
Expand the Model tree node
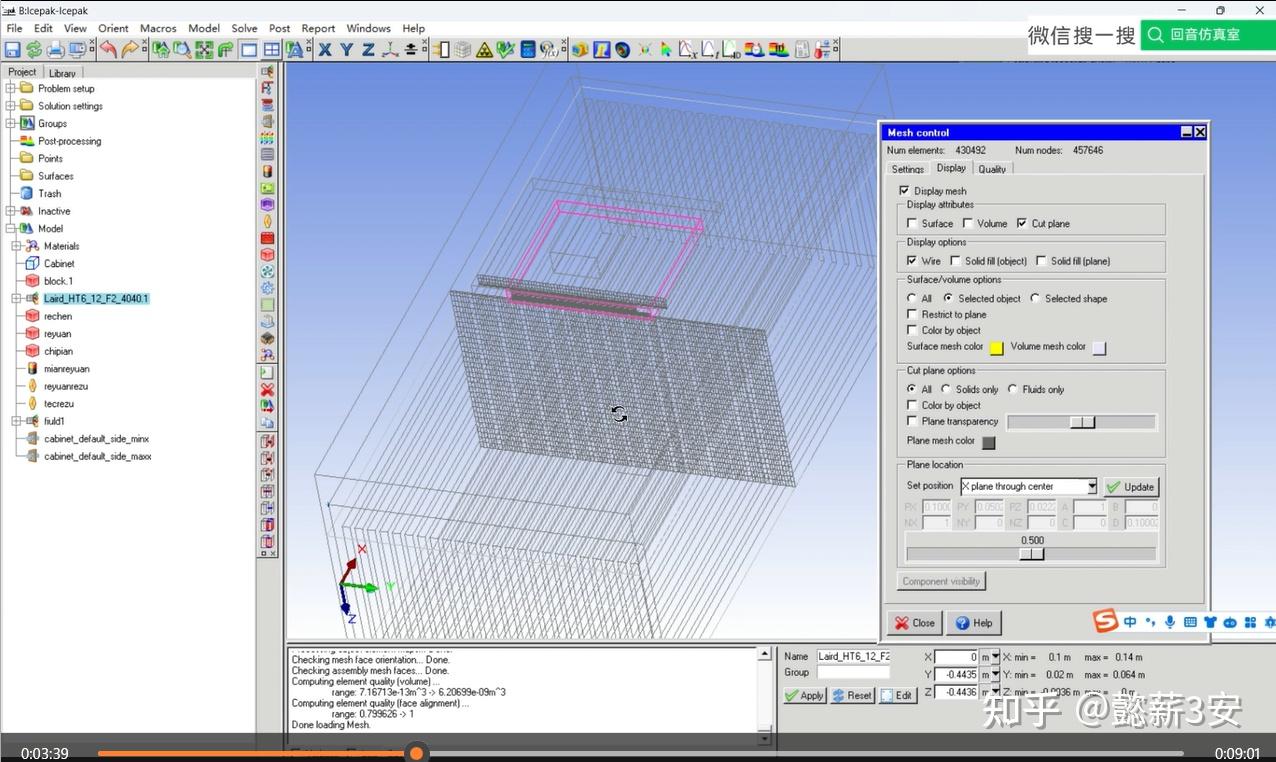[x=10, y=229]
